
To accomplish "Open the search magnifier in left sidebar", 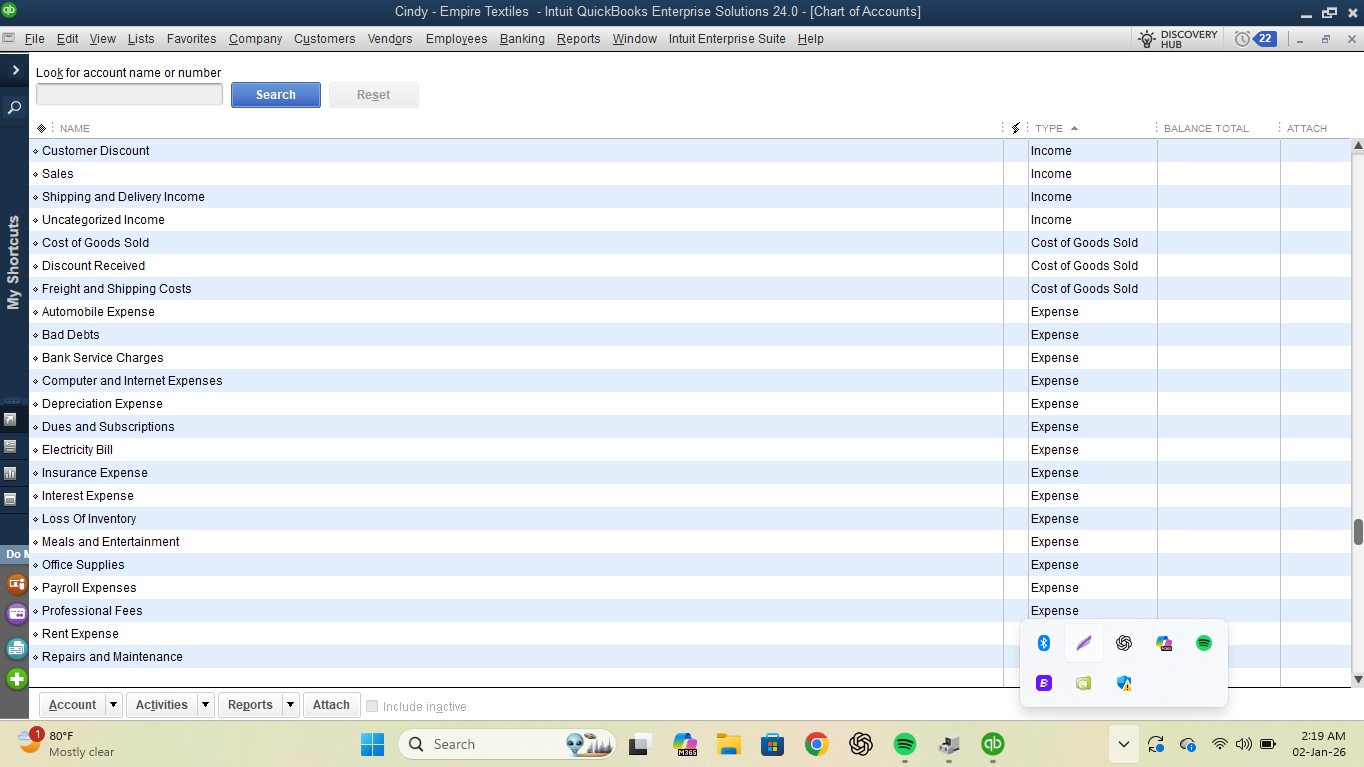I will click(x=14, y=107).
